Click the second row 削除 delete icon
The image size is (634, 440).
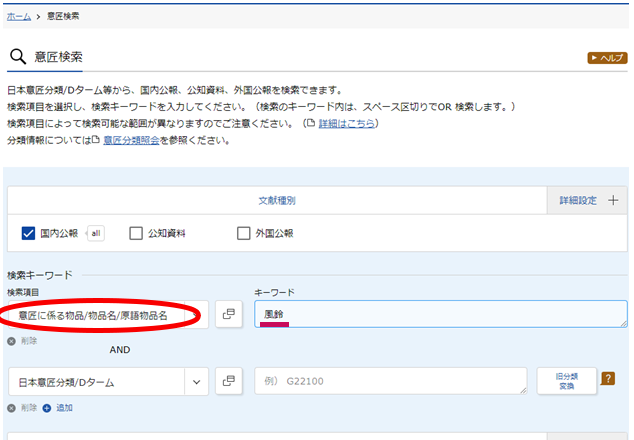[11, 408]
